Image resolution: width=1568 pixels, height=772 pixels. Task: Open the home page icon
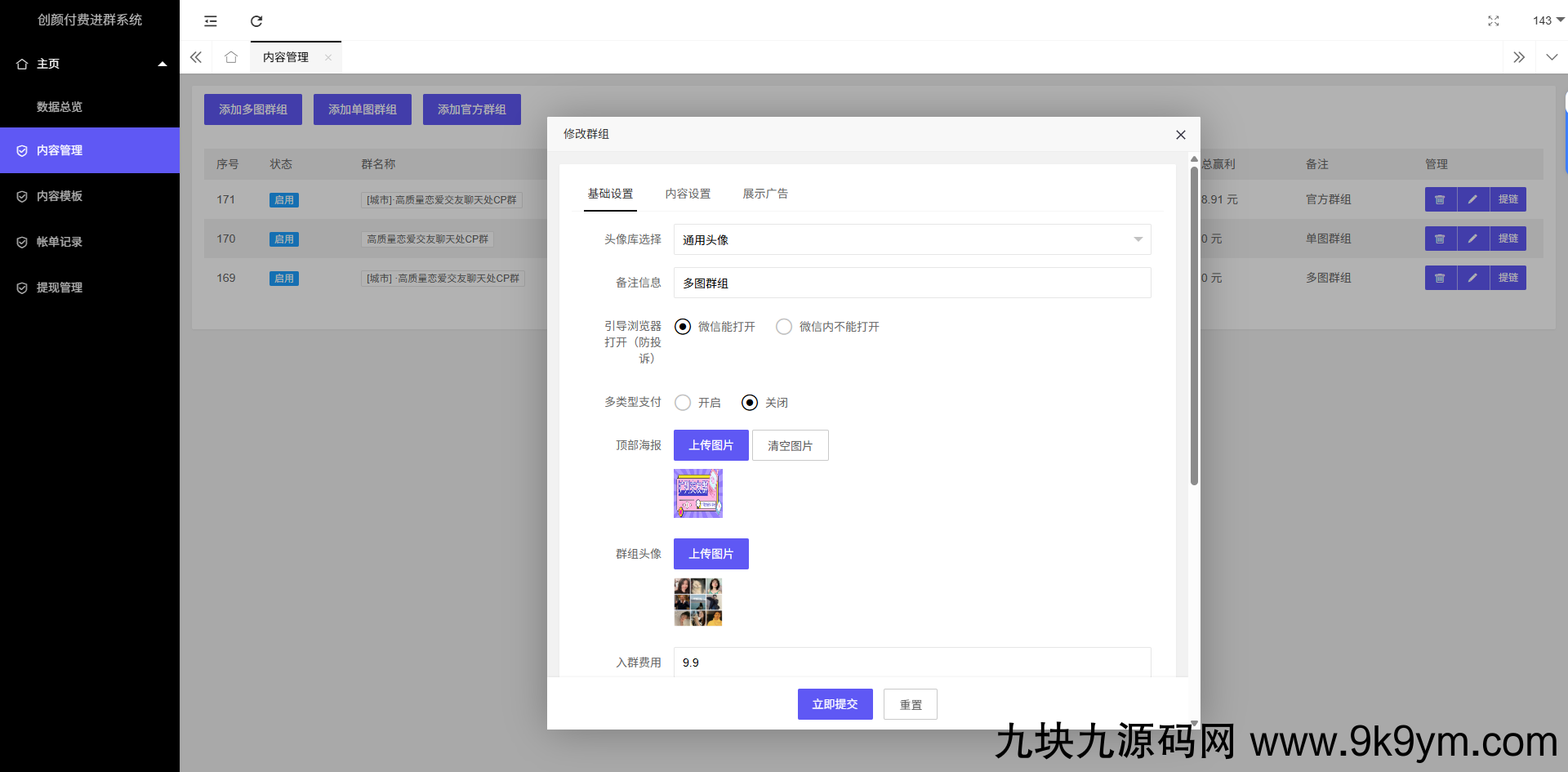[231, 57]
